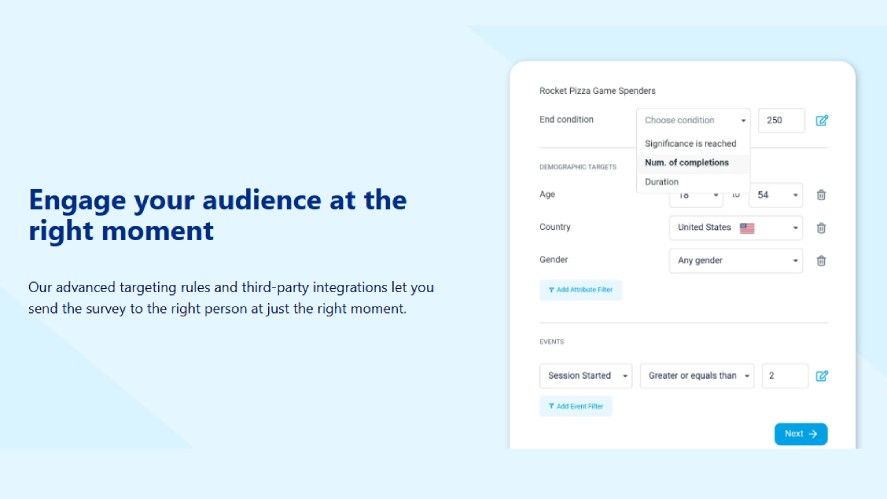Image resolution: width=887 pixels, height=499 pixels.
Task: Choose 'Num. of completions' option
Action: pos(693,163)
